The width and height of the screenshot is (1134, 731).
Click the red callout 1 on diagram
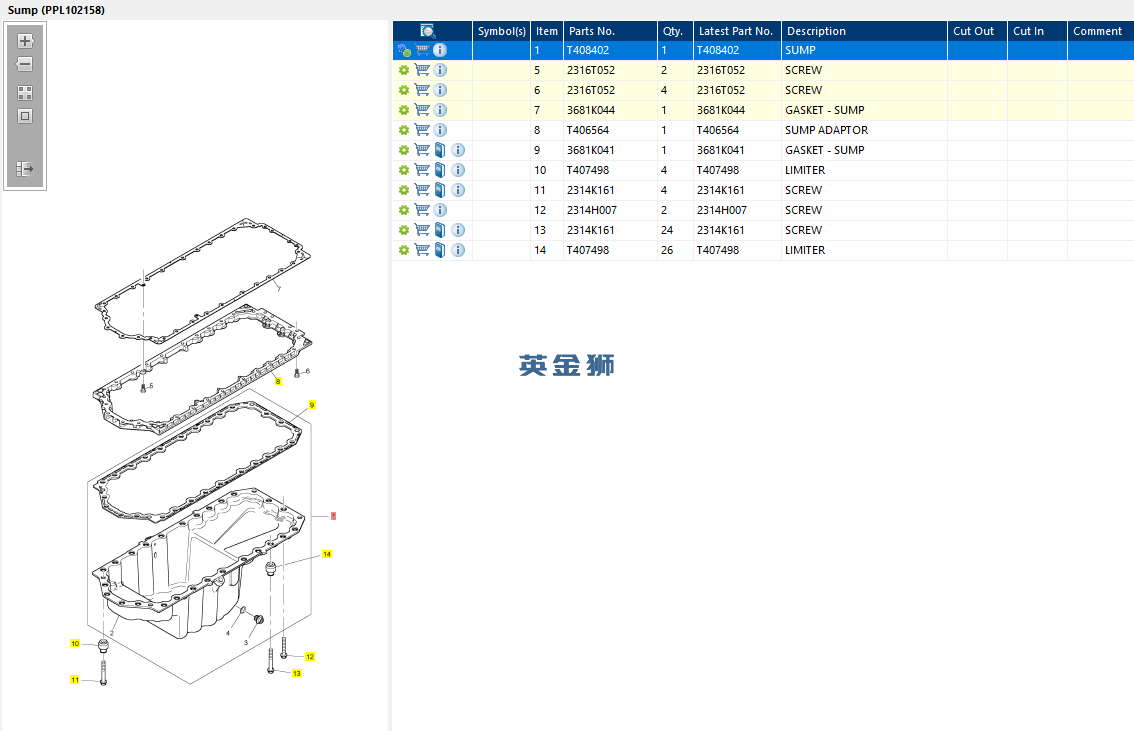click(x=333, y=516)
